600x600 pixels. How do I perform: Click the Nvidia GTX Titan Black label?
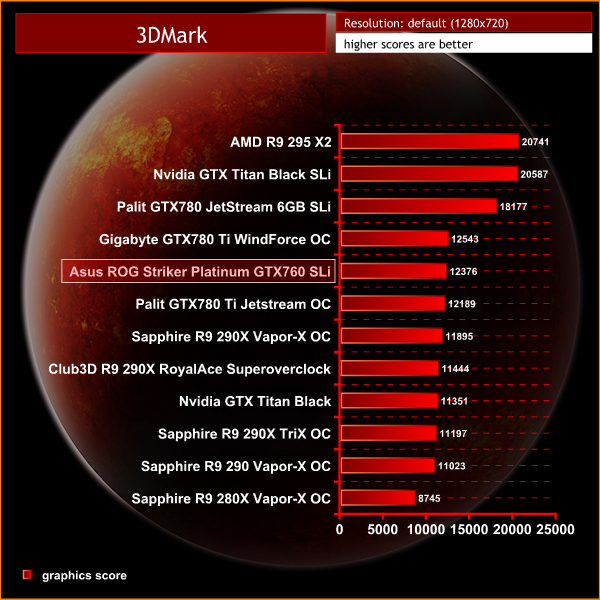[255, 401]
